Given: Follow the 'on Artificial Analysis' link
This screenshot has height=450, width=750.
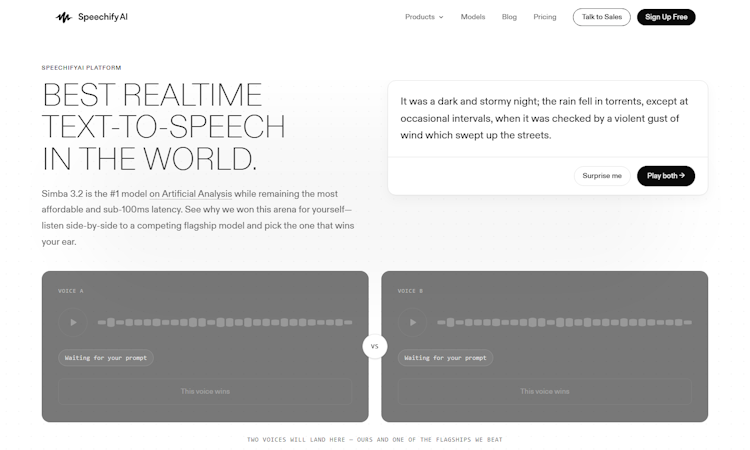Looking at the screenshot, I should coord(190,194).
